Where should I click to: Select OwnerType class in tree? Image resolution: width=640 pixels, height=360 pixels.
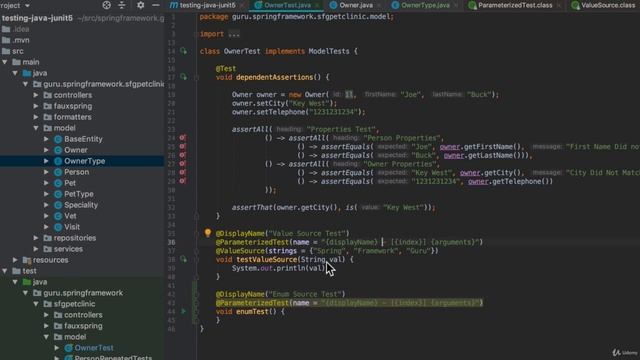pos(84,161)
